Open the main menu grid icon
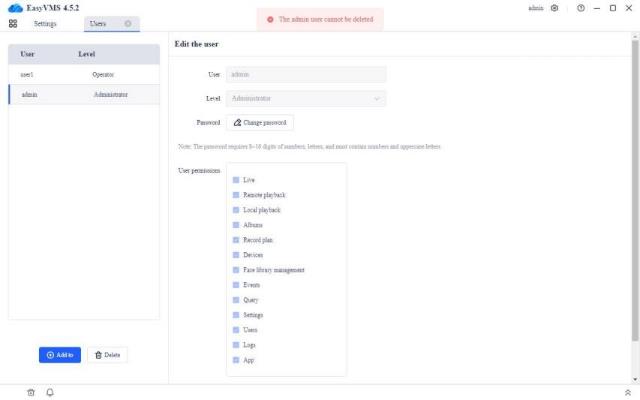The height and width of the screenshot is (400, 640). point(13,23)
